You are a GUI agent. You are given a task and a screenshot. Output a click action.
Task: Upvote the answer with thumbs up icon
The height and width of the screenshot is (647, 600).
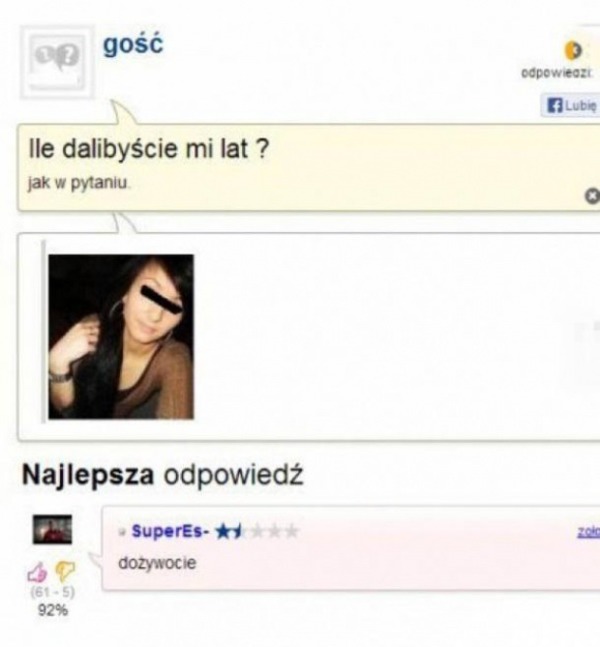38,573
